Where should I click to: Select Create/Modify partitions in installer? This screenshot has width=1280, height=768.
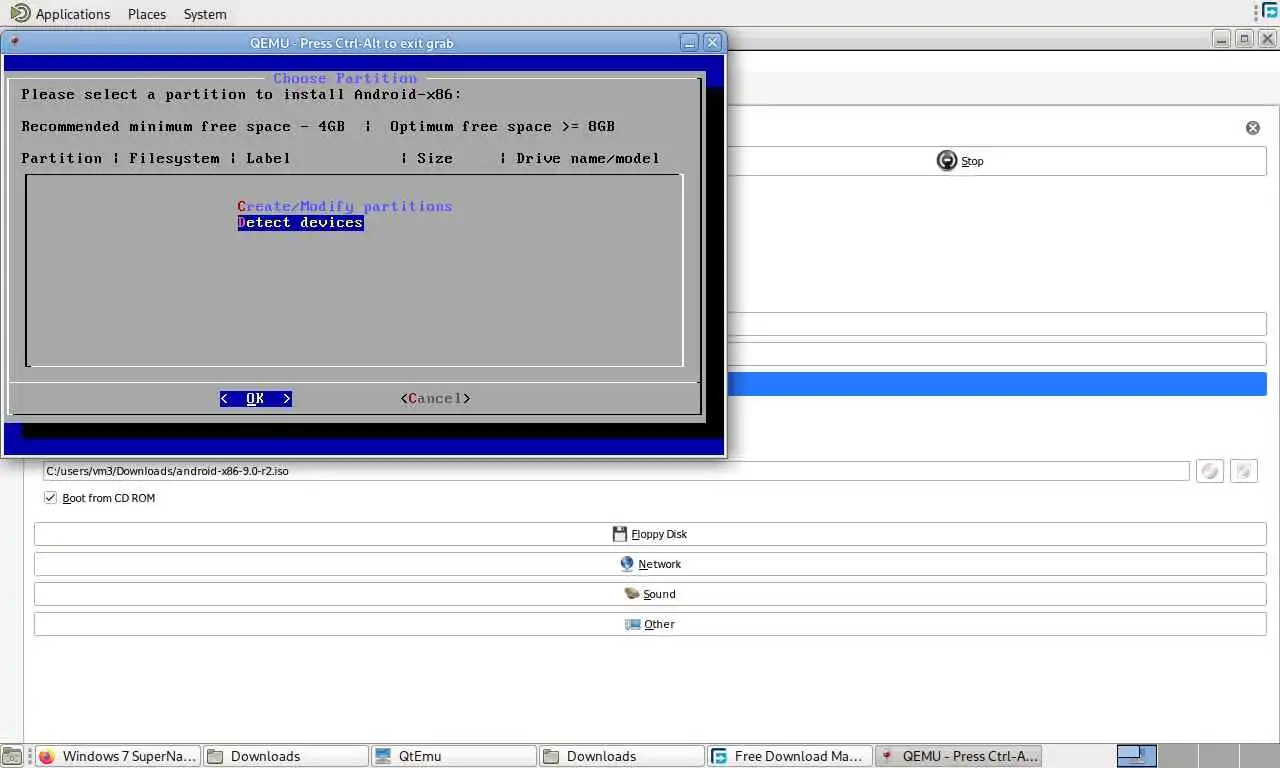(x=345, y=206)
